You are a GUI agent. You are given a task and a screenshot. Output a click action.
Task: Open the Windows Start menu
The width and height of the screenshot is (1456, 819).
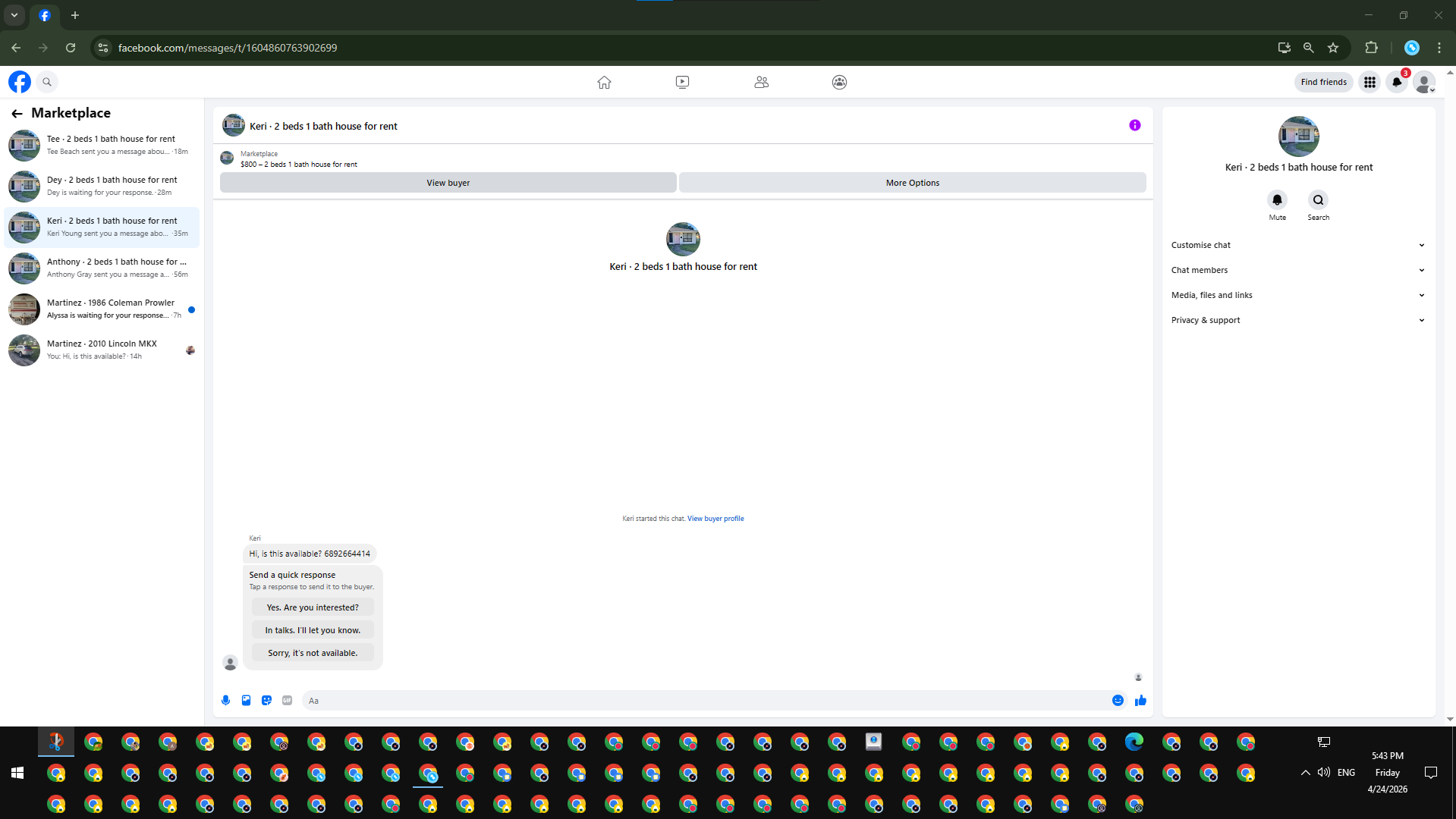[x=17, y=773]
